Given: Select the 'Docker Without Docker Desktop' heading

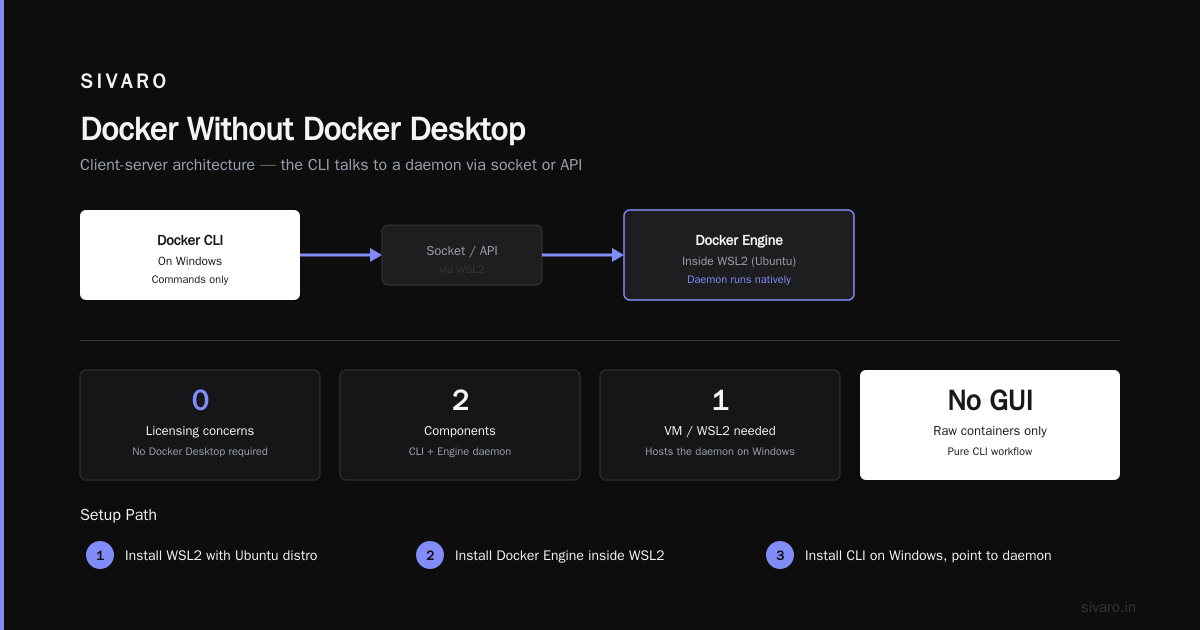Looking at the screenshot, I should point(303,129).
